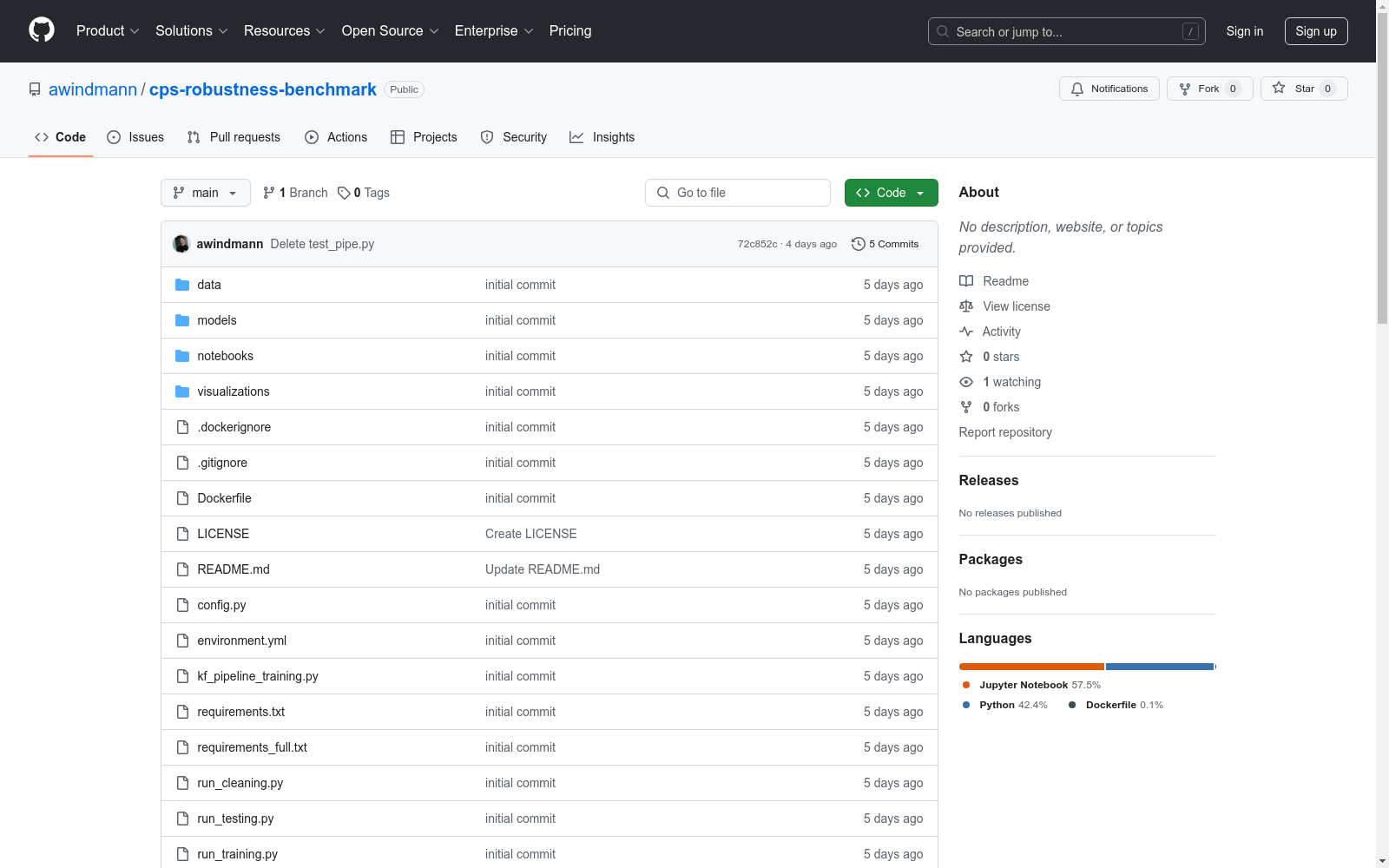Click the LICENSE file icon

[x=182, y=534]
